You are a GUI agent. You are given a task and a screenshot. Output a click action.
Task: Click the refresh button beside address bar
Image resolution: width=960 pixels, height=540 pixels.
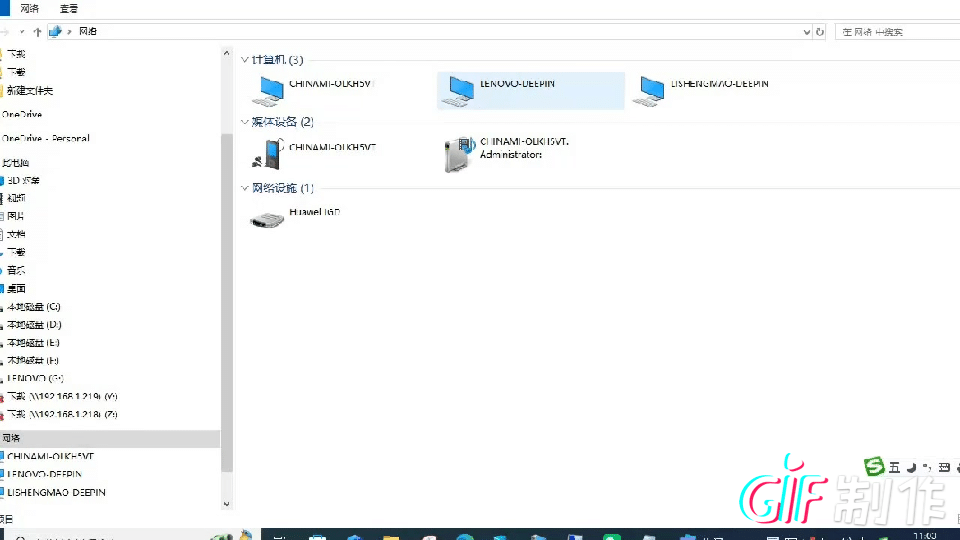coord(820,32)
